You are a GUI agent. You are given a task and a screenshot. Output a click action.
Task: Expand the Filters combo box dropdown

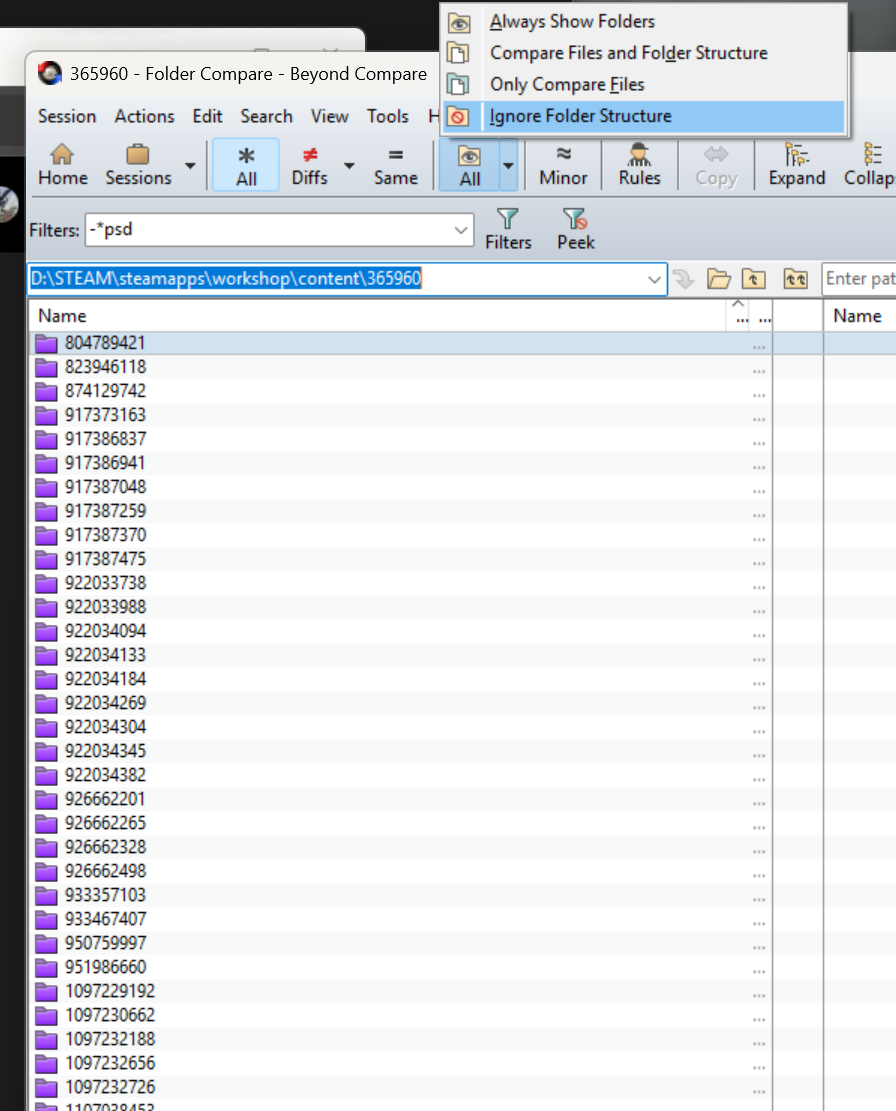(x=461, y=230)
